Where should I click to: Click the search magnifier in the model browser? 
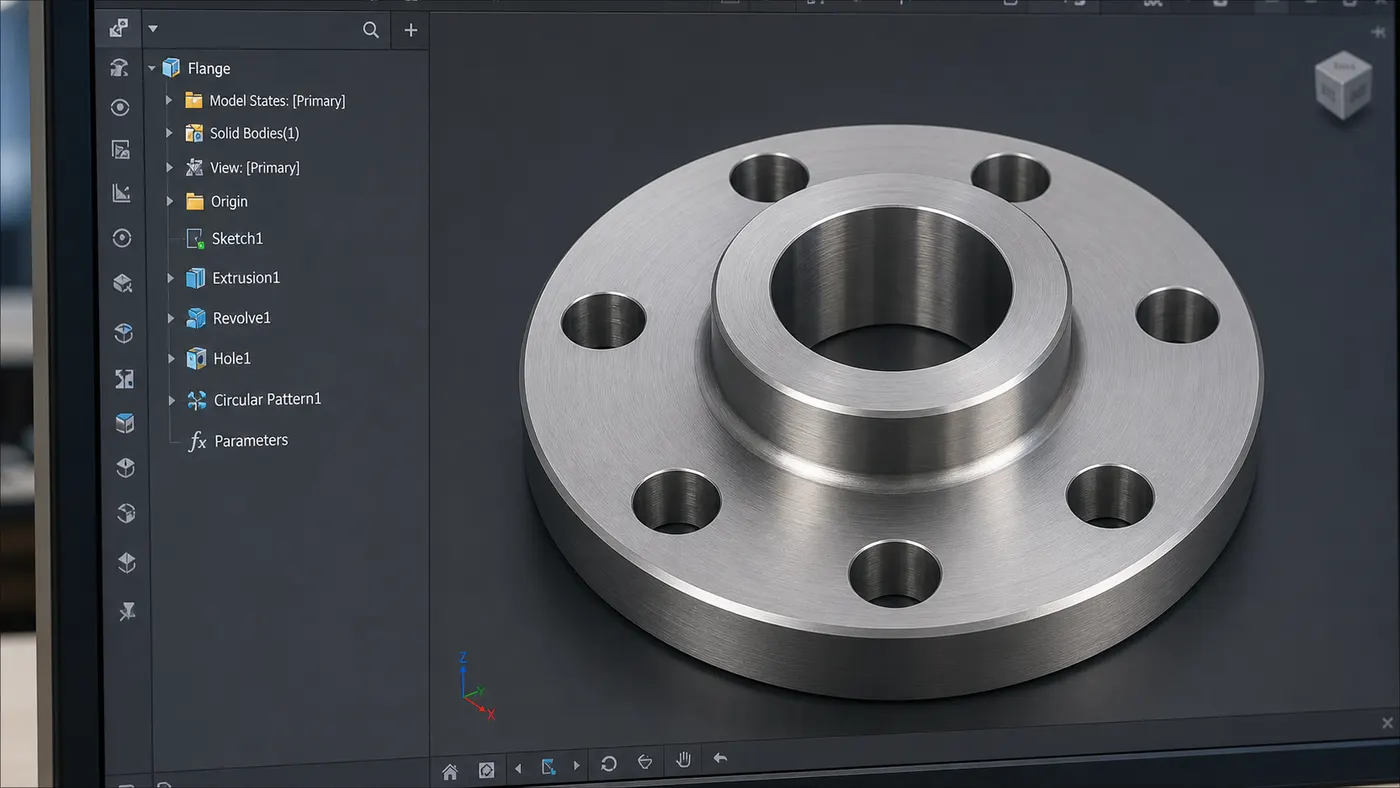tap(371, 30)
